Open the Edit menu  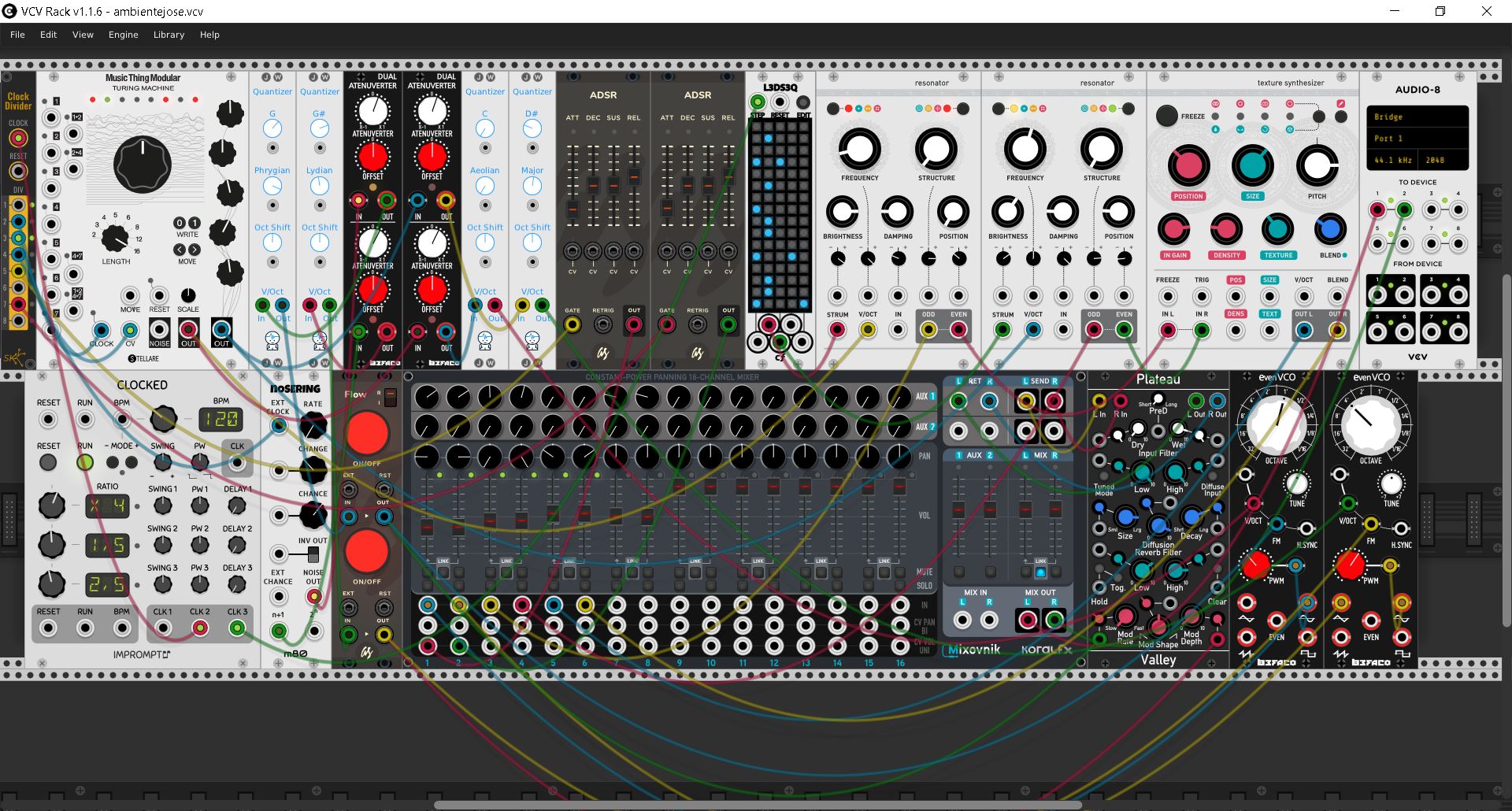pyautogui.click(x=49, y=35)
